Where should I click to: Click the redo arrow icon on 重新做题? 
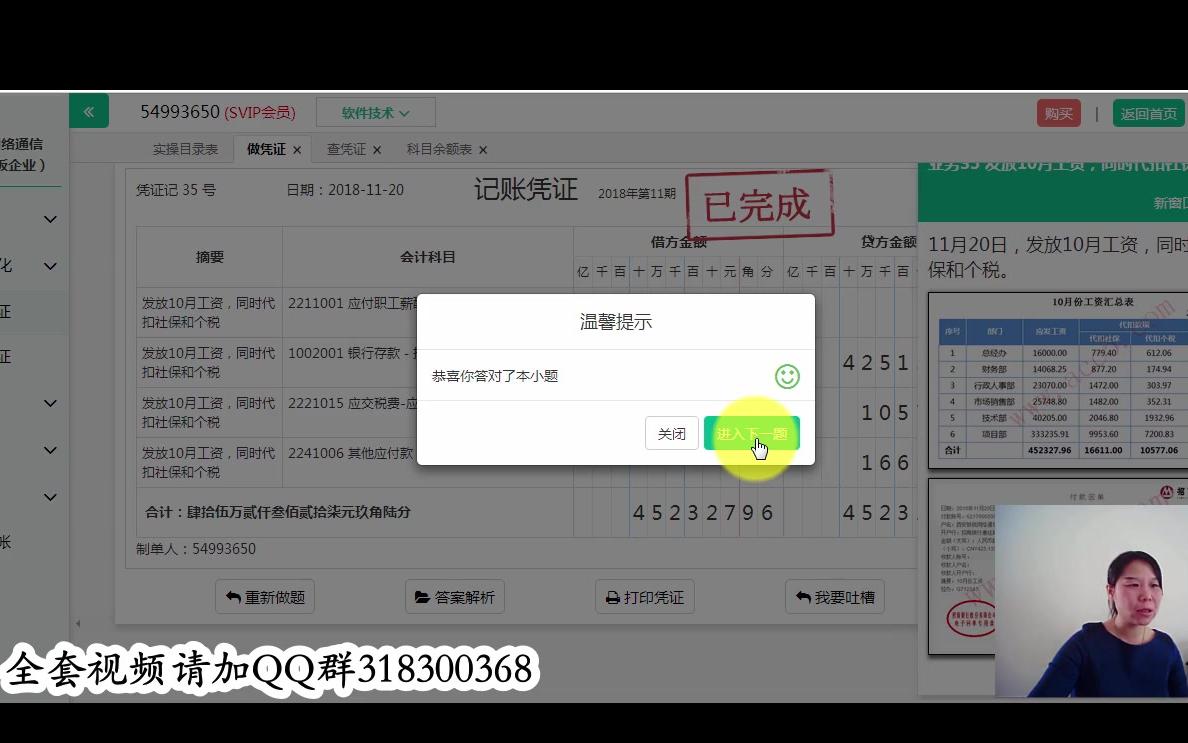232,597
